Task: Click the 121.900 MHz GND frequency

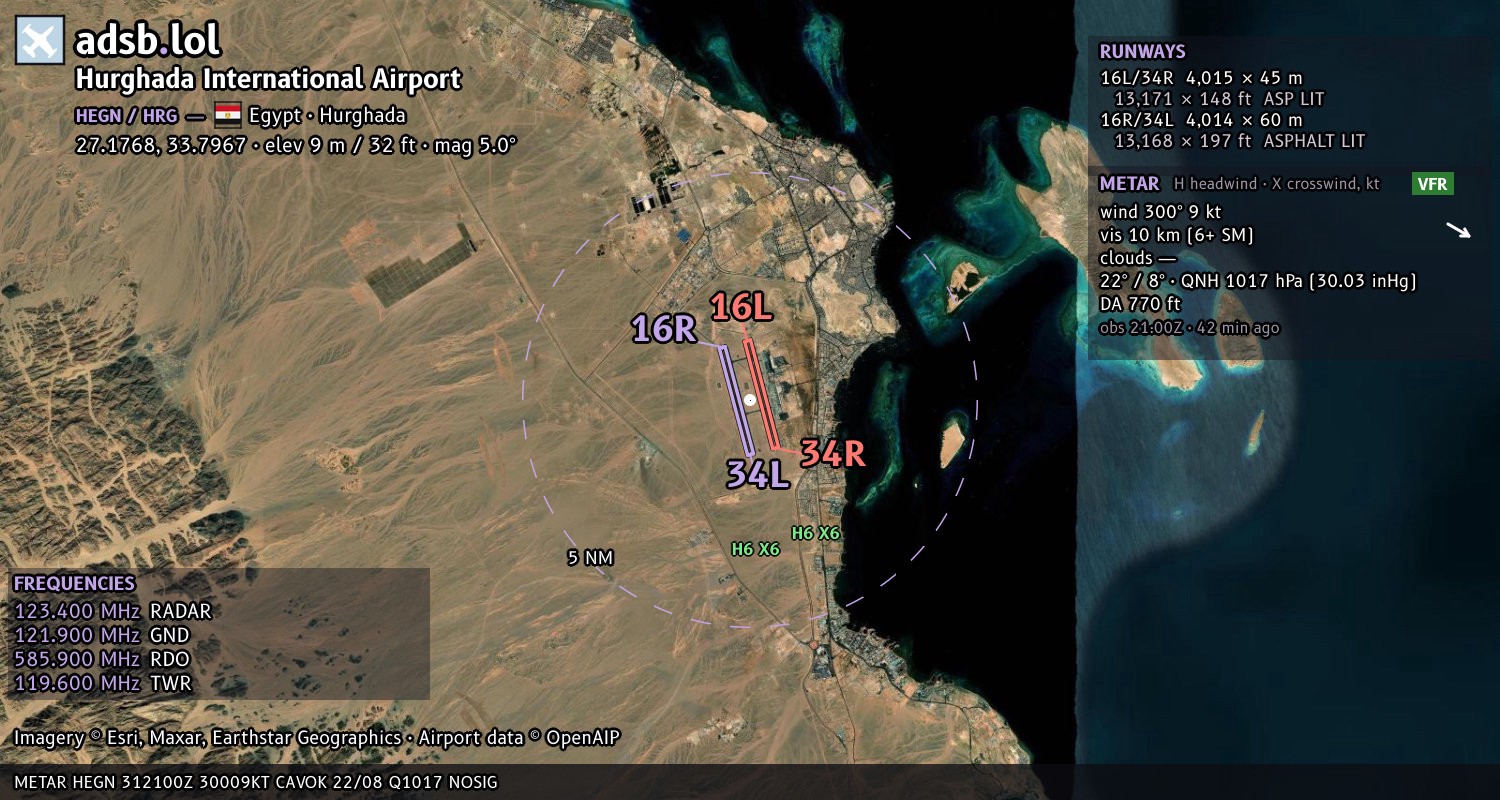Action: [102, 635]
